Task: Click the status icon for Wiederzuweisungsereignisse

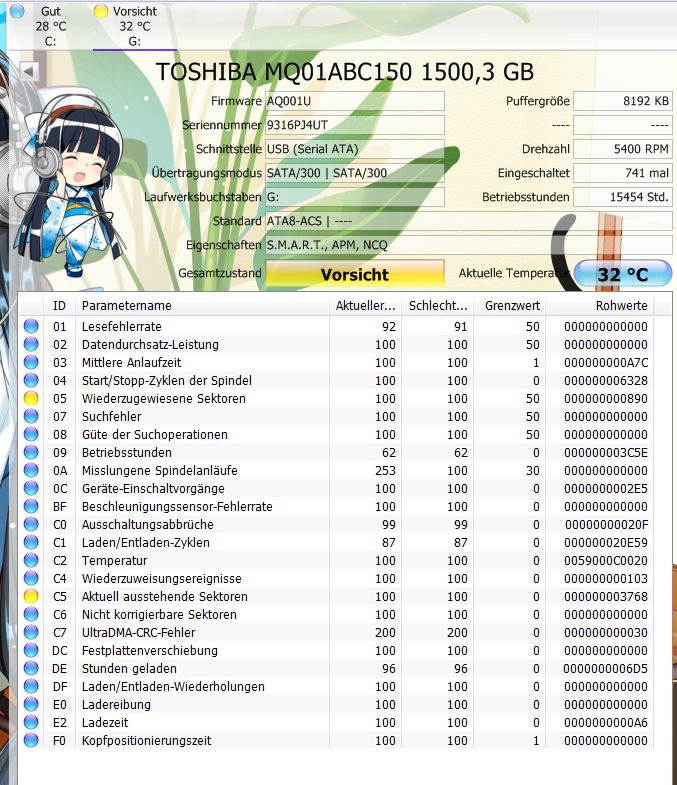Action: [31, 579]
